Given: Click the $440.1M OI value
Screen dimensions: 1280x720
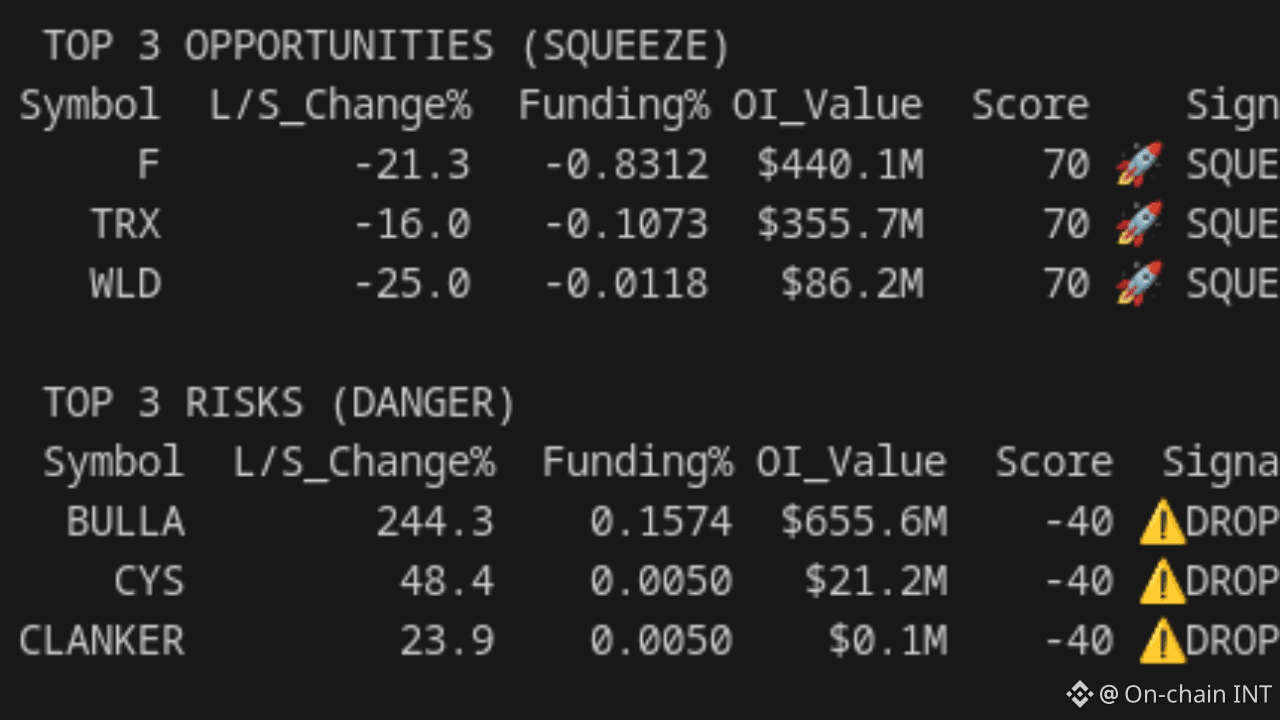Looking at the screenshot, I should (x=840, y=165).
